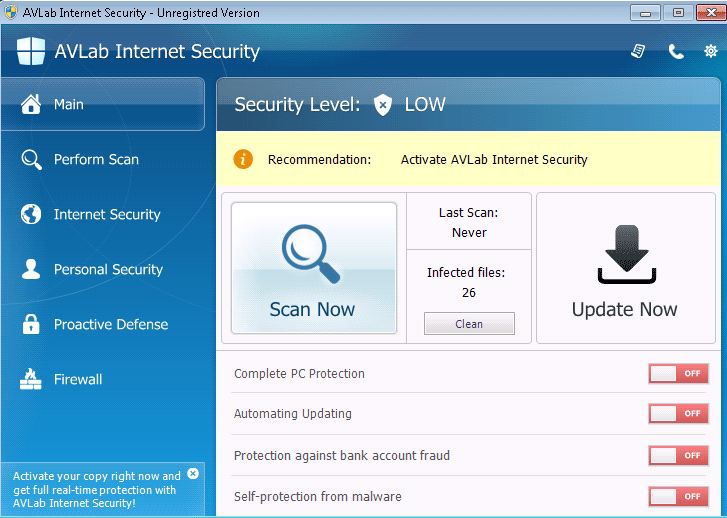Click the AVLab shield logo

click(x=31, y=51)
